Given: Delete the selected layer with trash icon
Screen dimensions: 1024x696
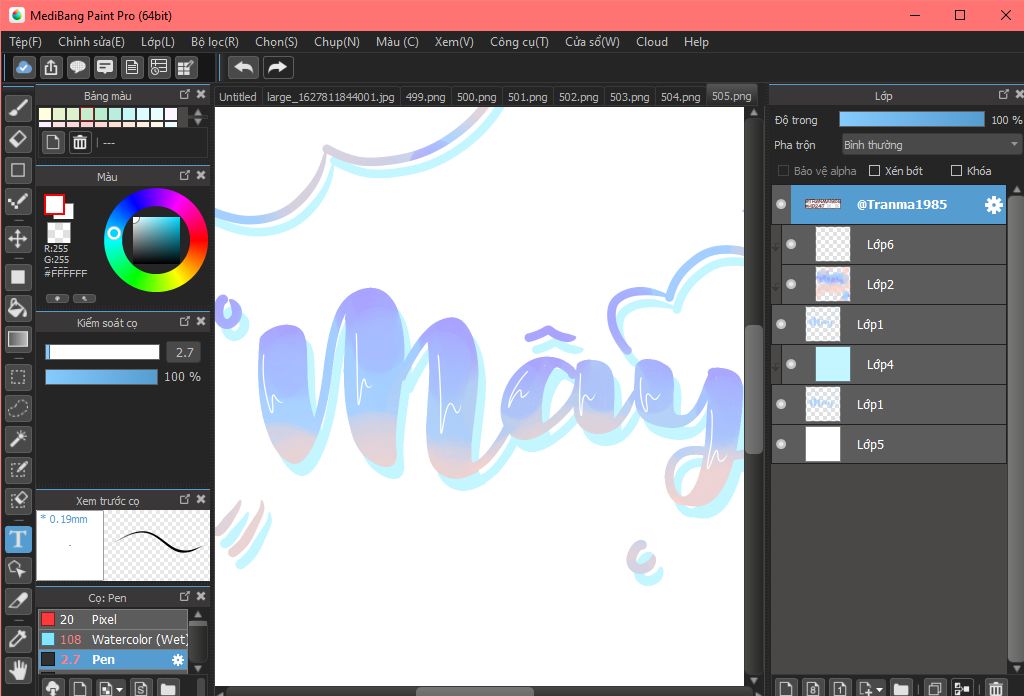Looking at the screenshot, I should pos(995,688).
